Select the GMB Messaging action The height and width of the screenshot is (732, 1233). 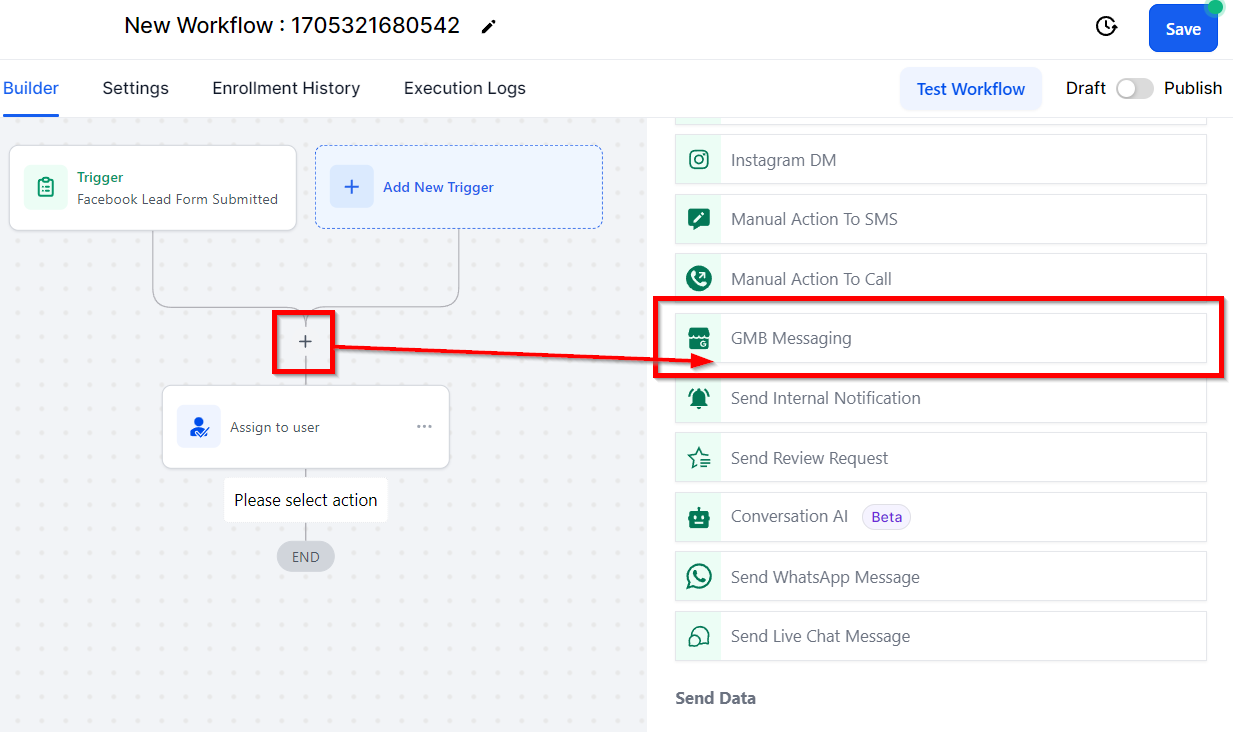click(x=940, y=338)
